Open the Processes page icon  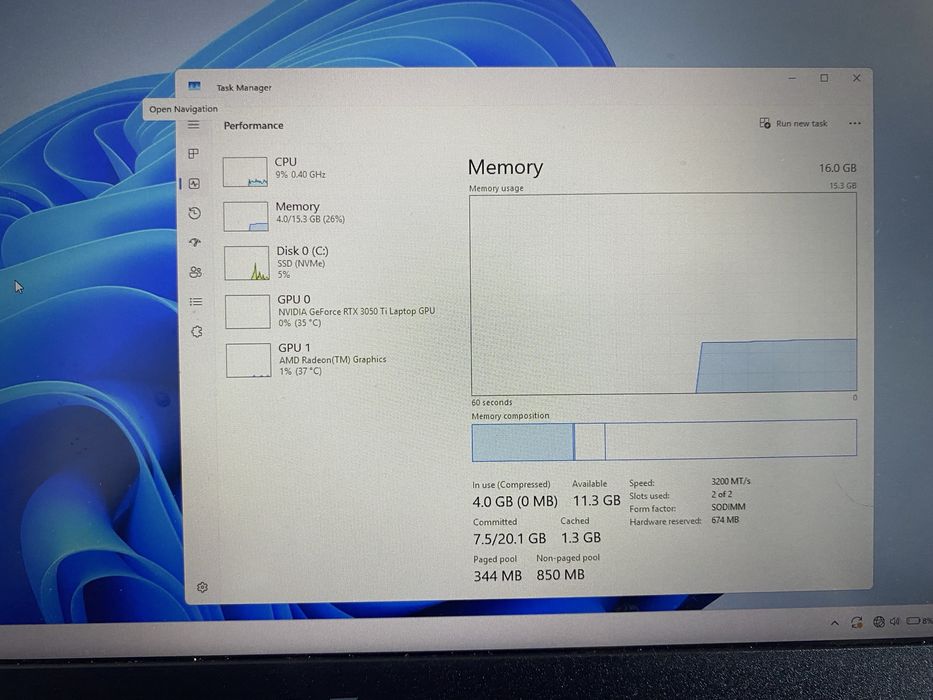193,154
